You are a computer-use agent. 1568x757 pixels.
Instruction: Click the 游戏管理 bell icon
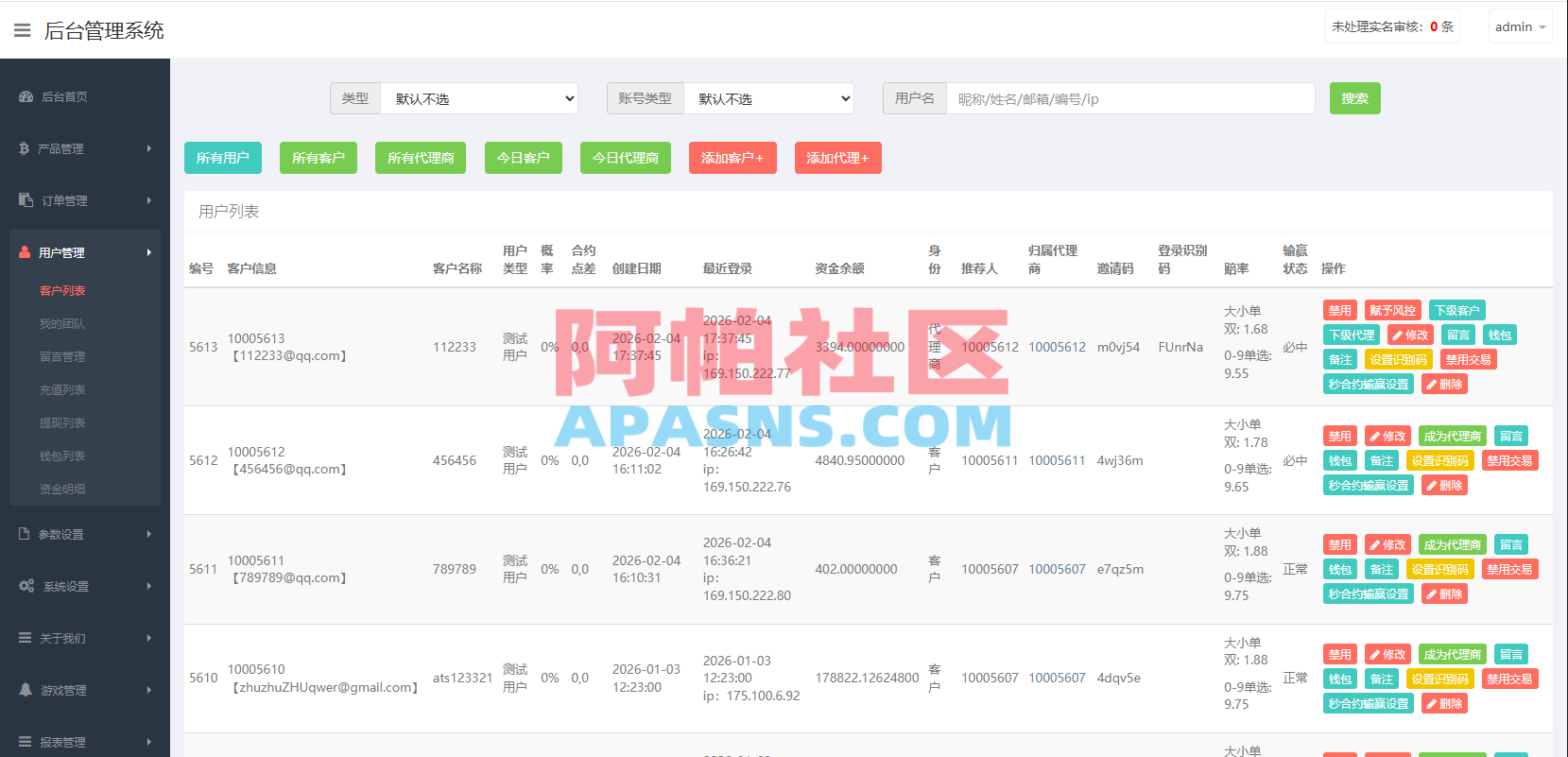26,690
